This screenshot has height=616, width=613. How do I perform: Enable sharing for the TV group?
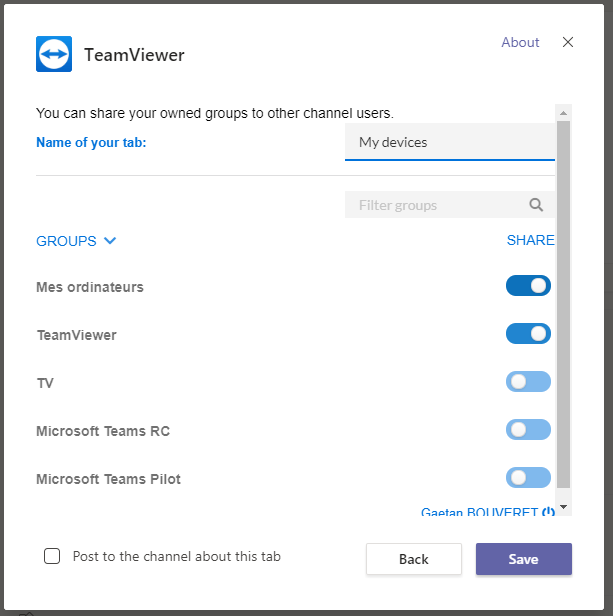coord(528,381)
